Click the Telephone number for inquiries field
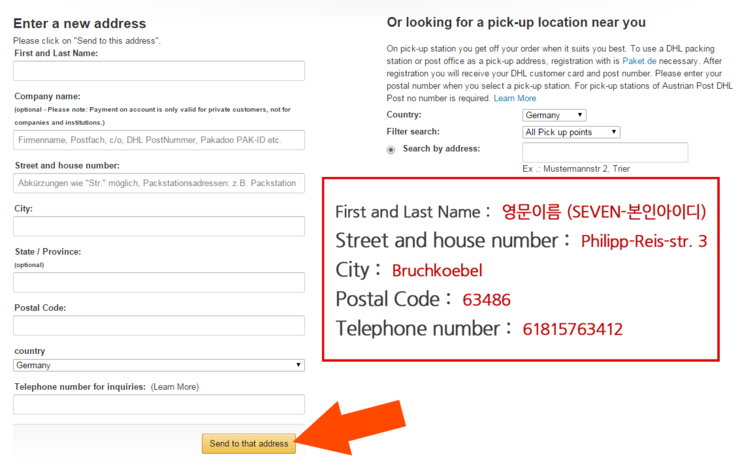This screenshot has width=740, height=474. [159, 405]
